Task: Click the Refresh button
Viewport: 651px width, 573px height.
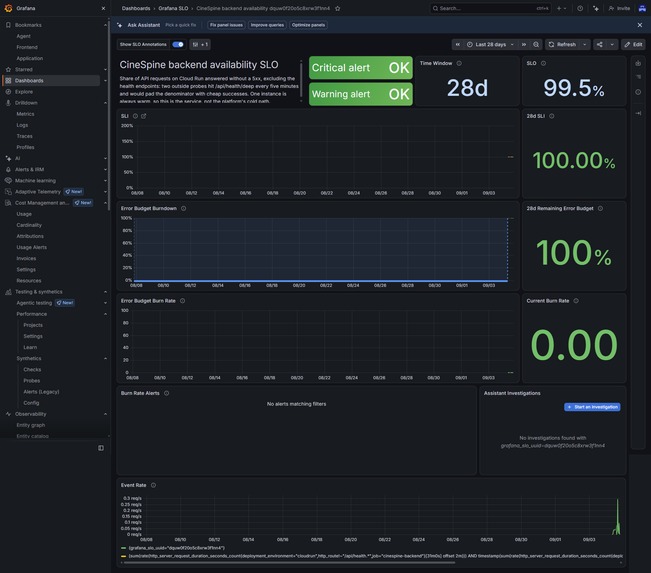Action: click(x=563, y=44)
